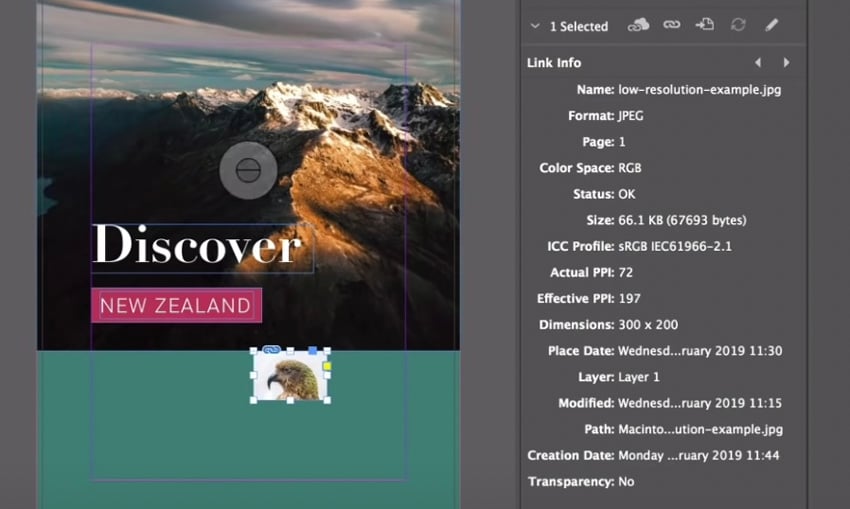This screenshot has height=509, width=850.
Task: Click the Size value 66.1 KB
Action: pyautogui.click(x=682, y=220)
